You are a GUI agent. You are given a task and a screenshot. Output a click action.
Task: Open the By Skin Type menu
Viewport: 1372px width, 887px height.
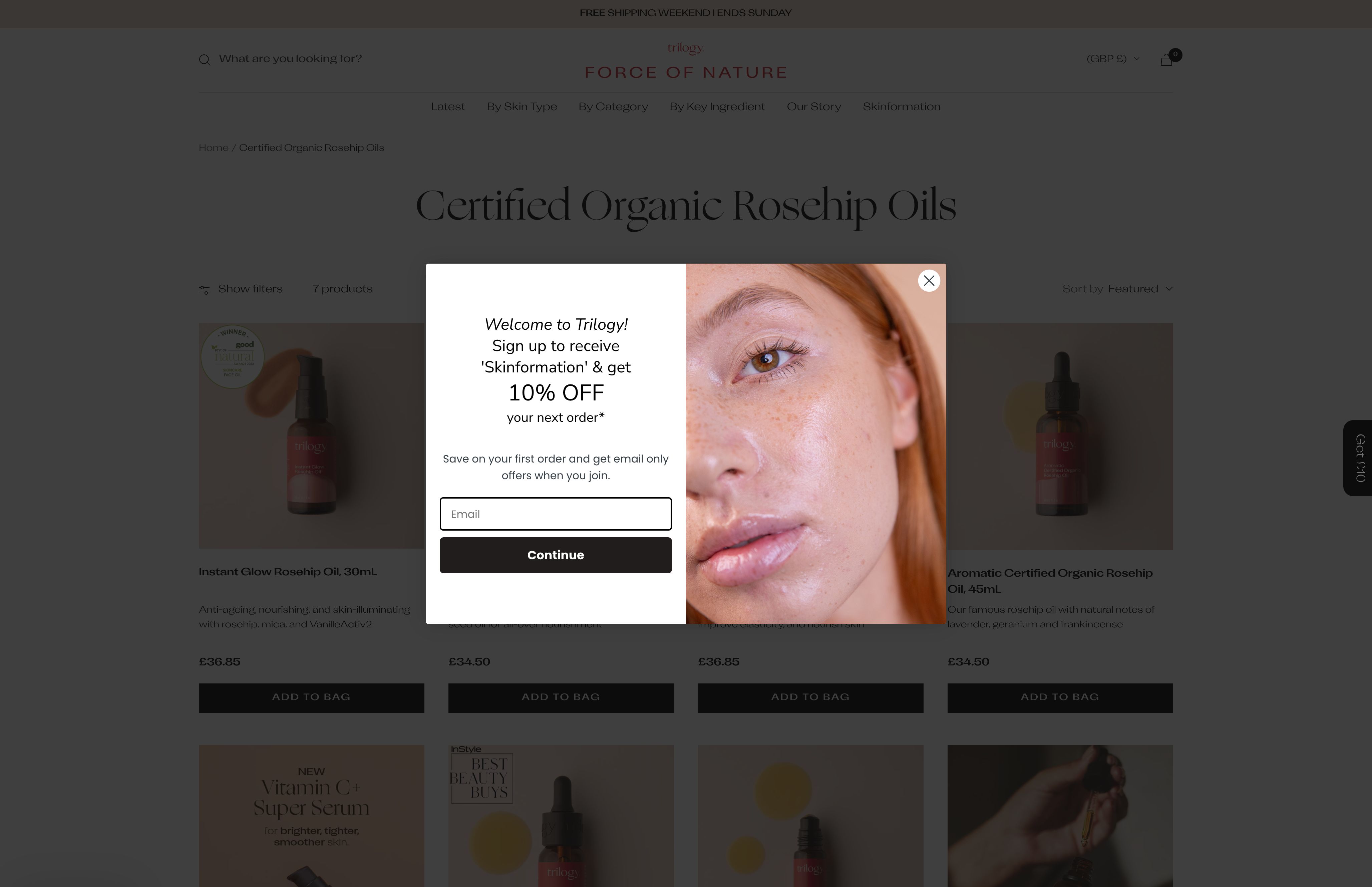(x=522, y=106)
